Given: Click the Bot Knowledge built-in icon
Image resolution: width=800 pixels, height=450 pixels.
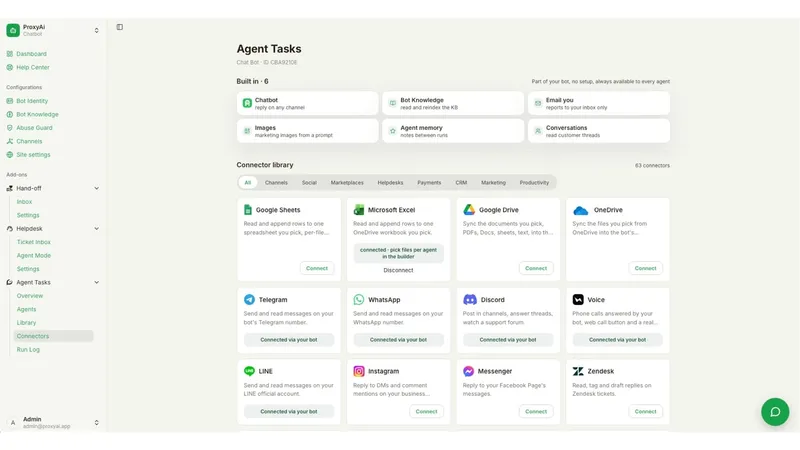Looking at the screenshot, I should (392, 103).
